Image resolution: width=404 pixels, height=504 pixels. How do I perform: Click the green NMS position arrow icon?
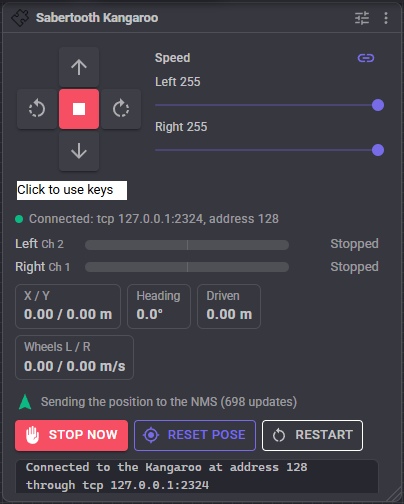tap(25, 402)
